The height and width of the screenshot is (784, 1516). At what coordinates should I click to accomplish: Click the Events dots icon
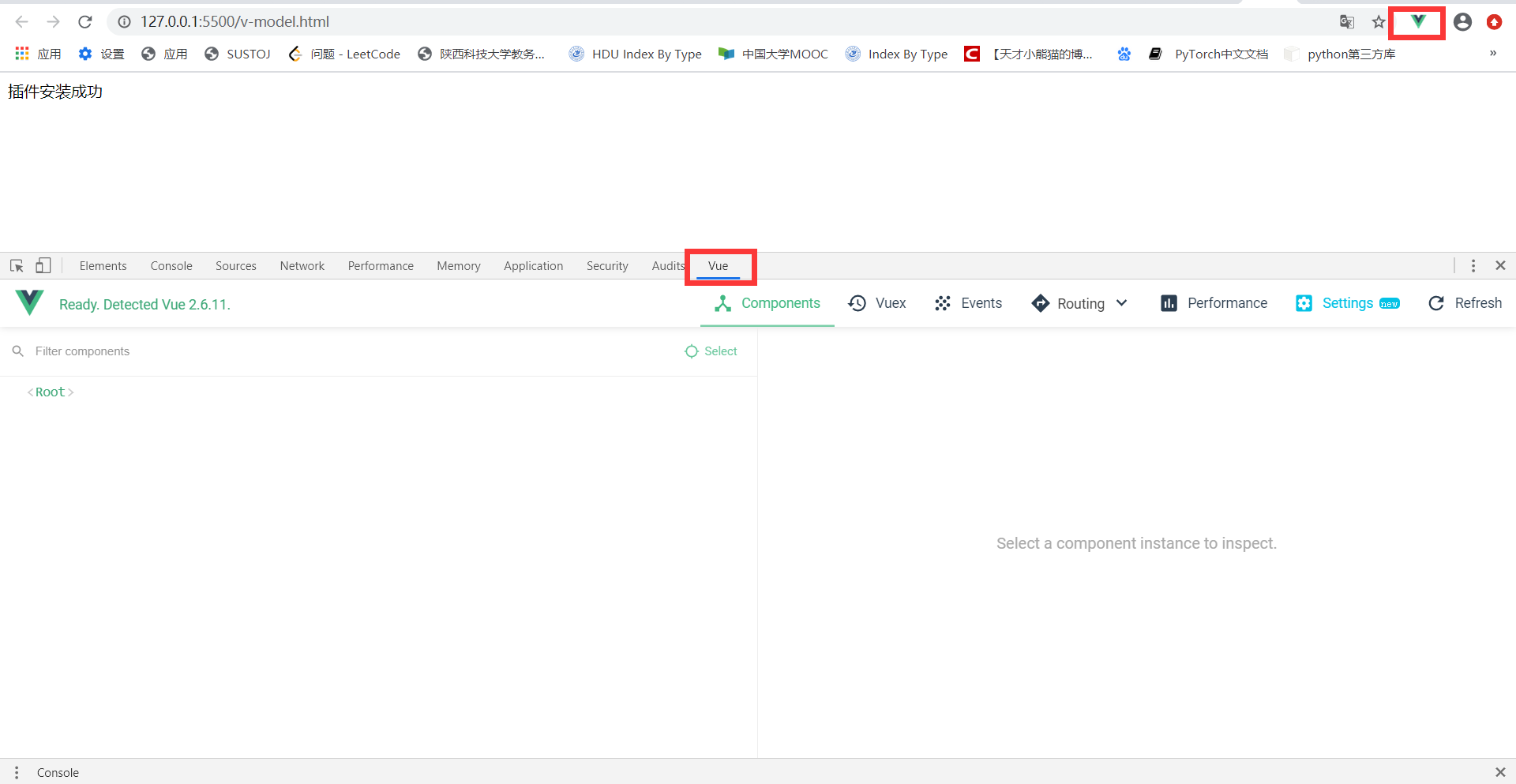click(x=943, y=303)
